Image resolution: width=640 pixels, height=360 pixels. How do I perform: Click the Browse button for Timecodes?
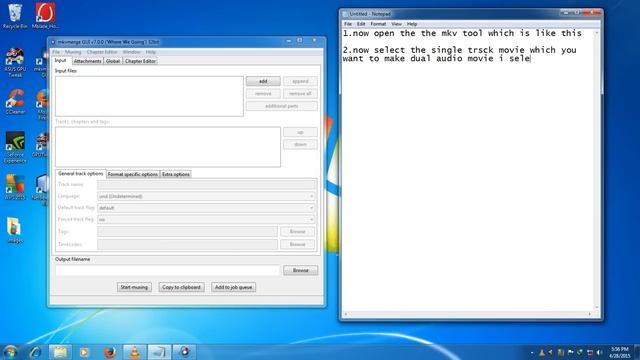tap(297, 244)
